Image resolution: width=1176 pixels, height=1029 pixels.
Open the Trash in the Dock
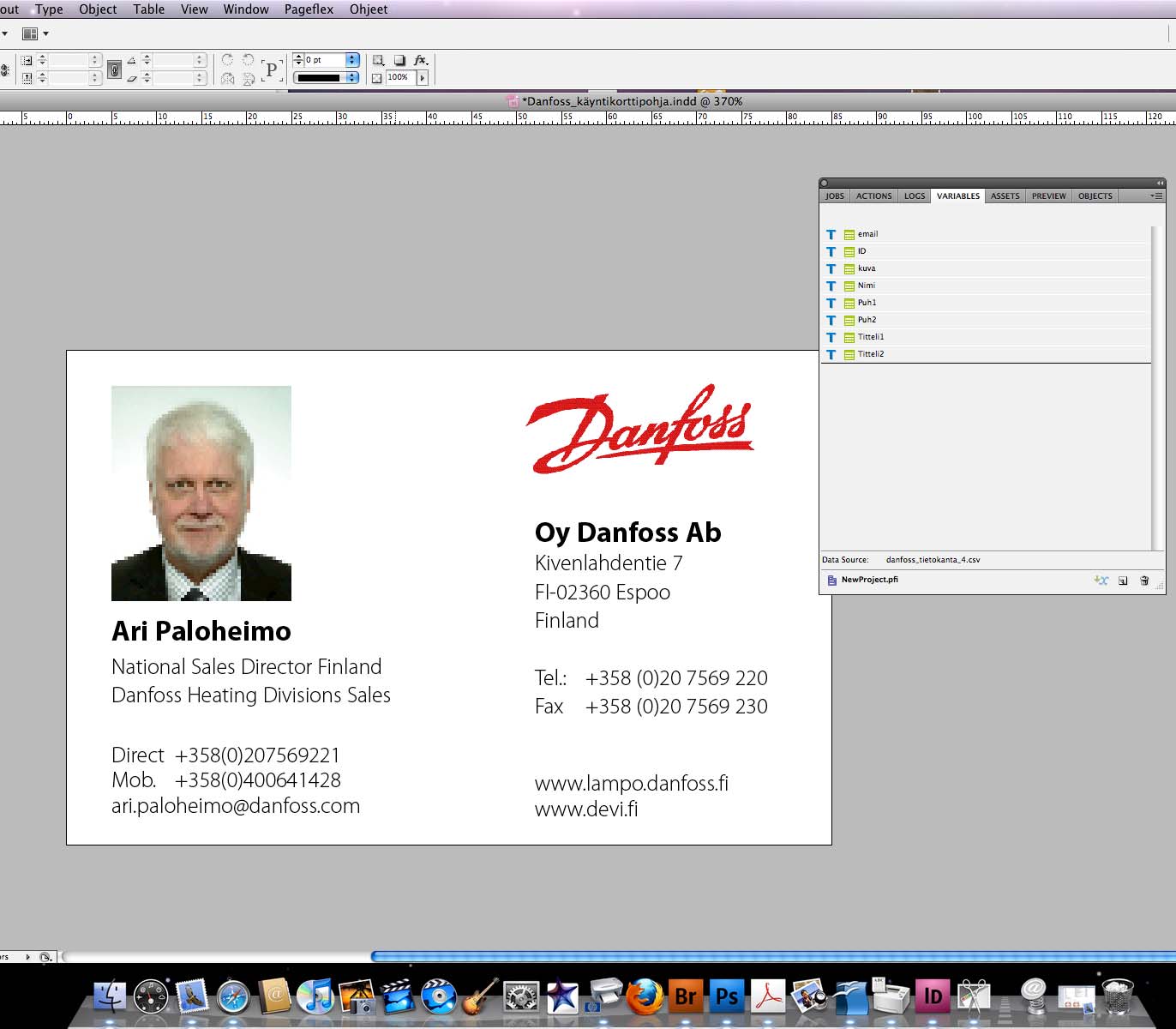[1118, 997]
